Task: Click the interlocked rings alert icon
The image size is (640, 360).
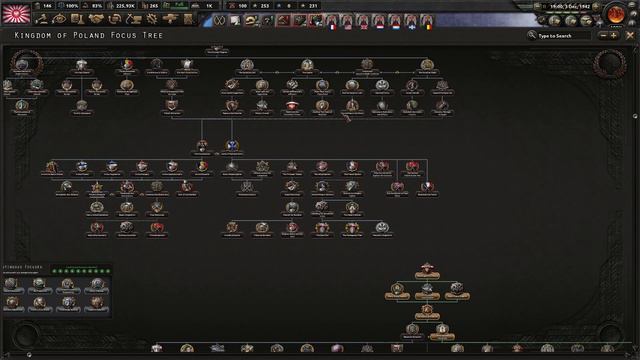Action: click(x=219, y=20)
